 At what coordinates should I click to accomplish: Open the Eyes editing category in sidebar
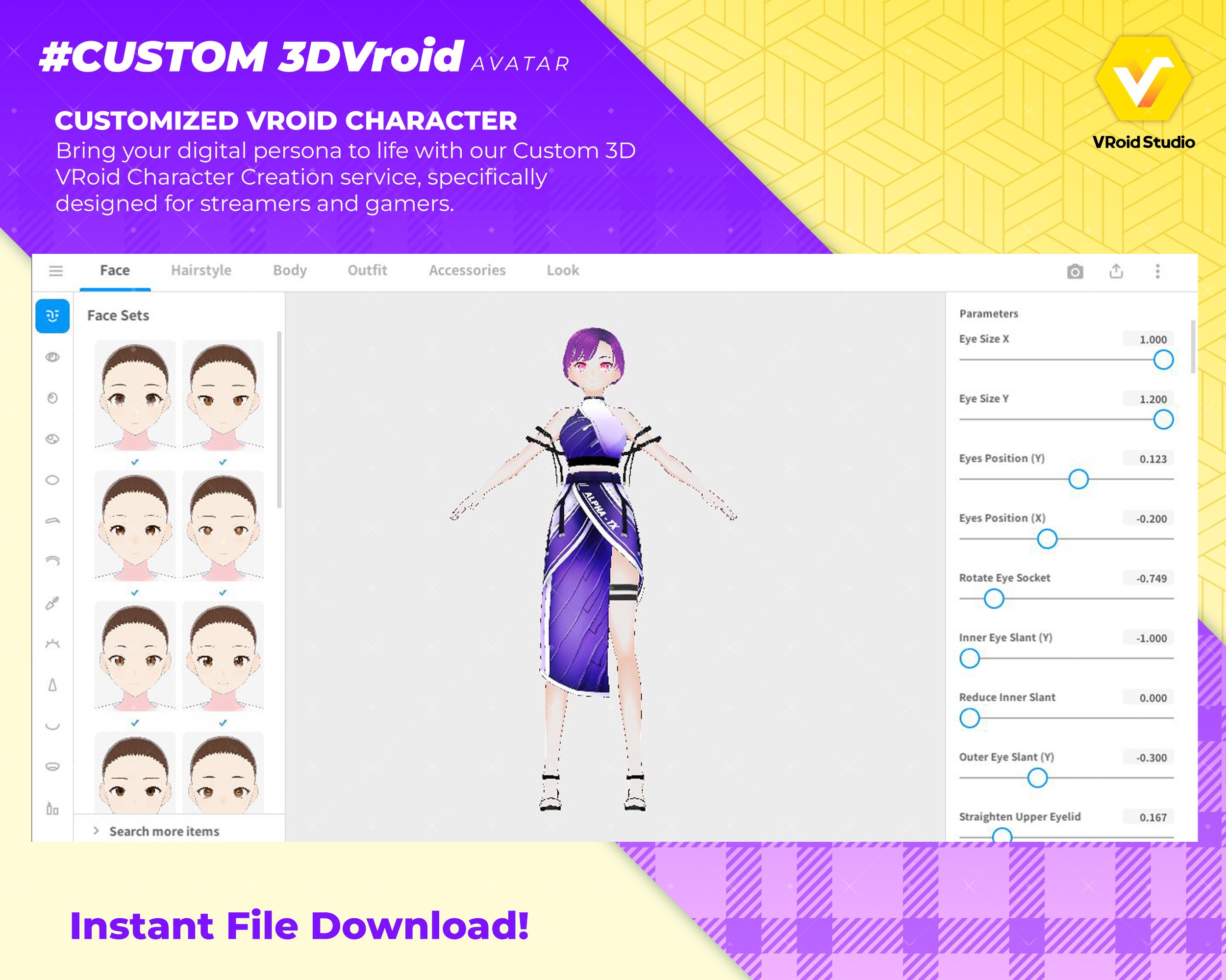[52, 358]
